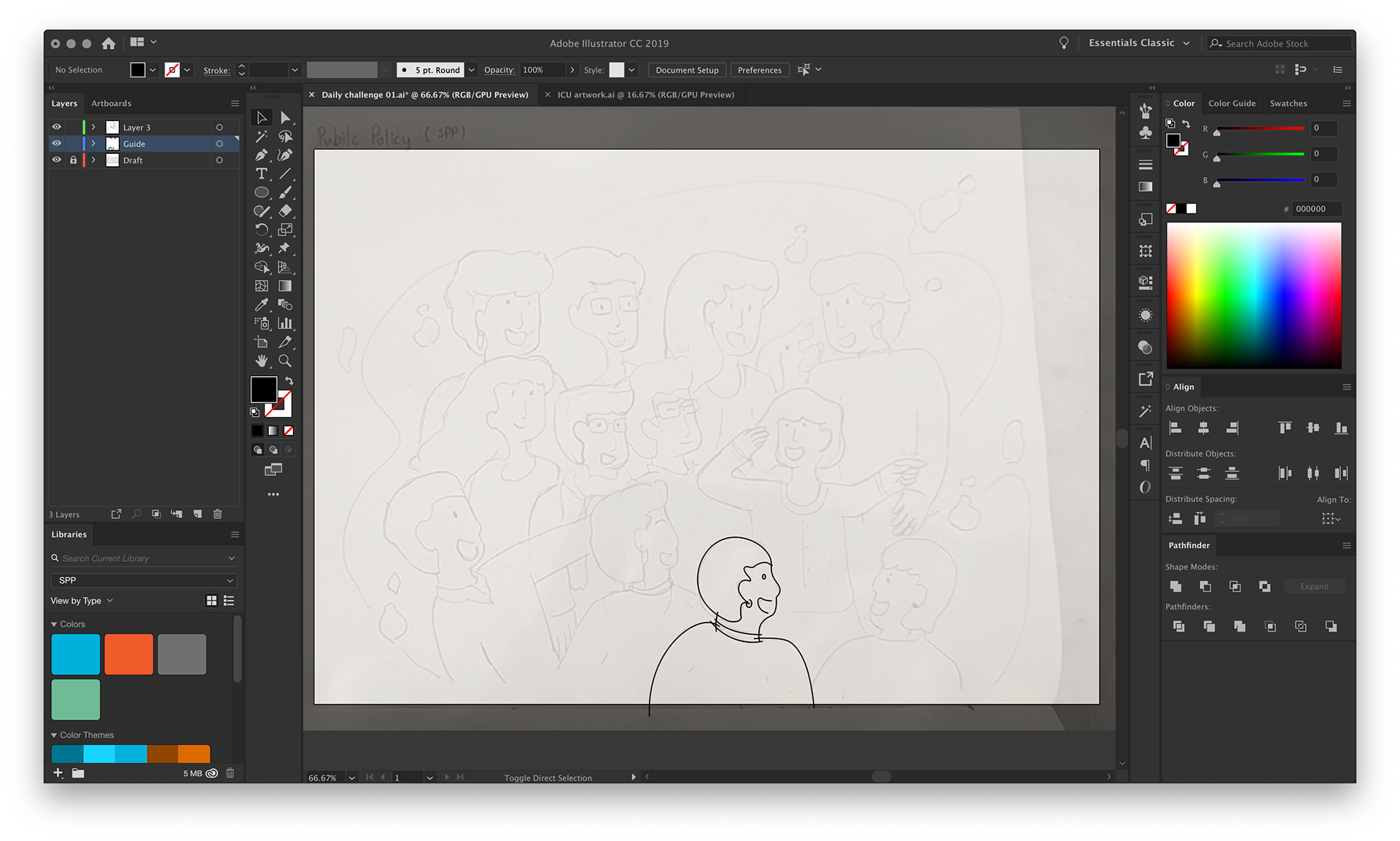Expand the Draft layer contents

pyautogui.click(x=93, y=160)
